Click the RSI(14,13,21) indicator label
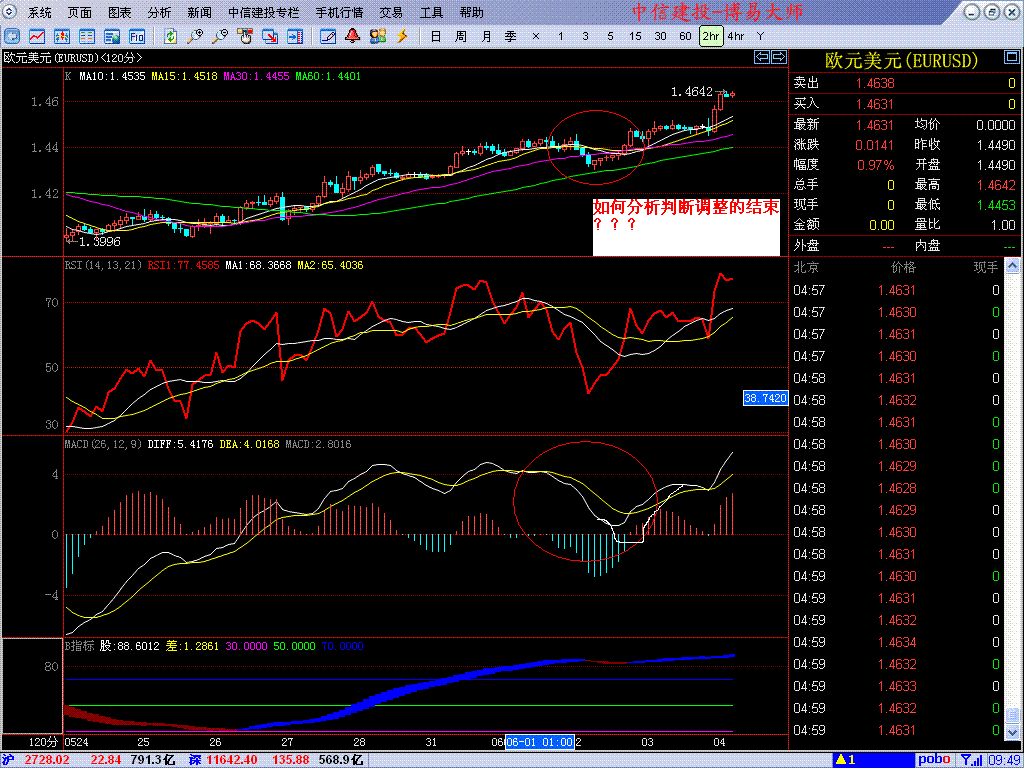Image resolution: width=1024 pixels, height=768 pixels. 103,265
